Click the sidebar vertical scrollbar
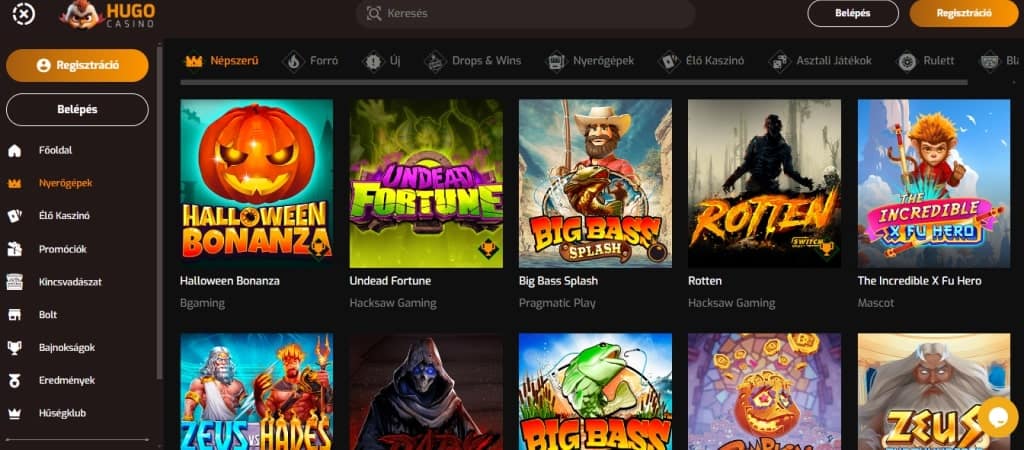The image size is (1024, 450). 159,212
